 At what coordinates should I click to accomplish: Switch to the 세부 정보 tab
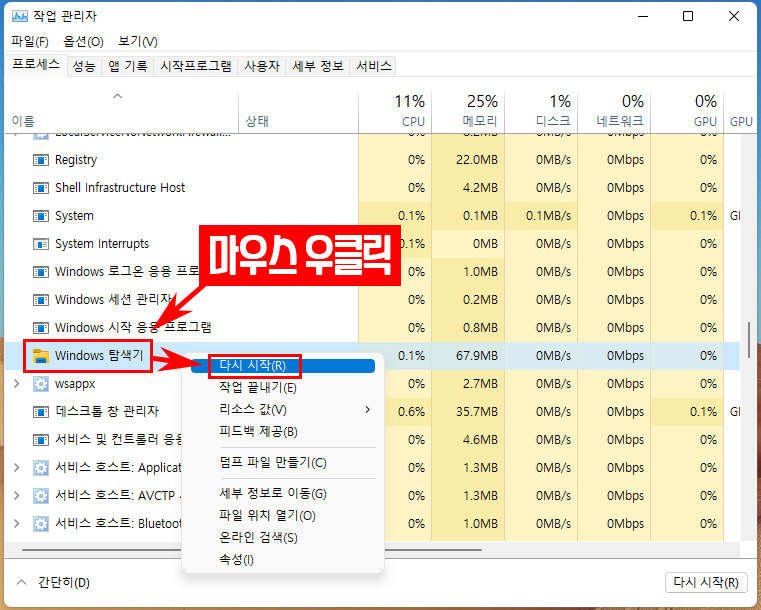coord(318,66)
